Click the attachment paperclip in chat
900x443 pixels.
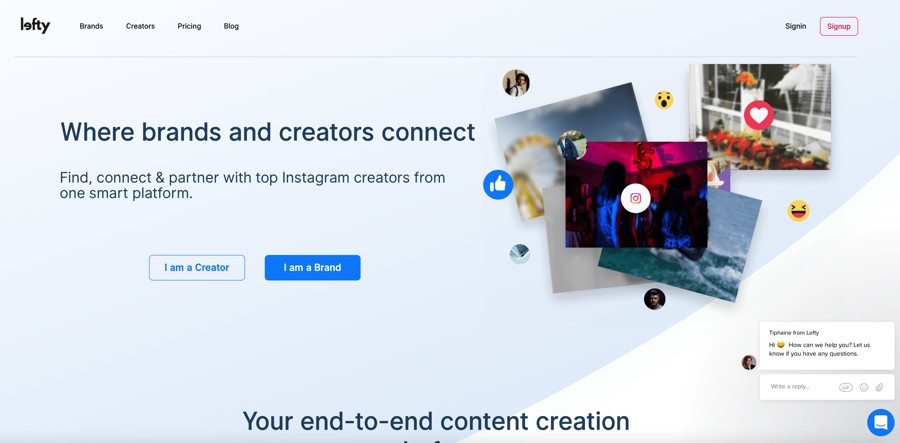[x=879, y=387]
